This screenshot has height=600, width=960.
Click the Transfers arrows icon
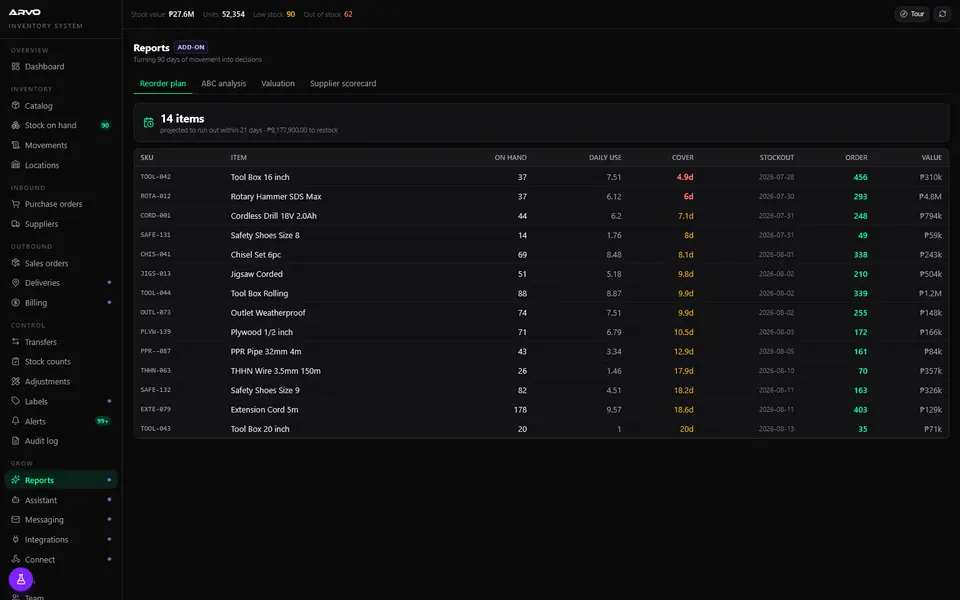pyautogui.click(x=15, y=342)
